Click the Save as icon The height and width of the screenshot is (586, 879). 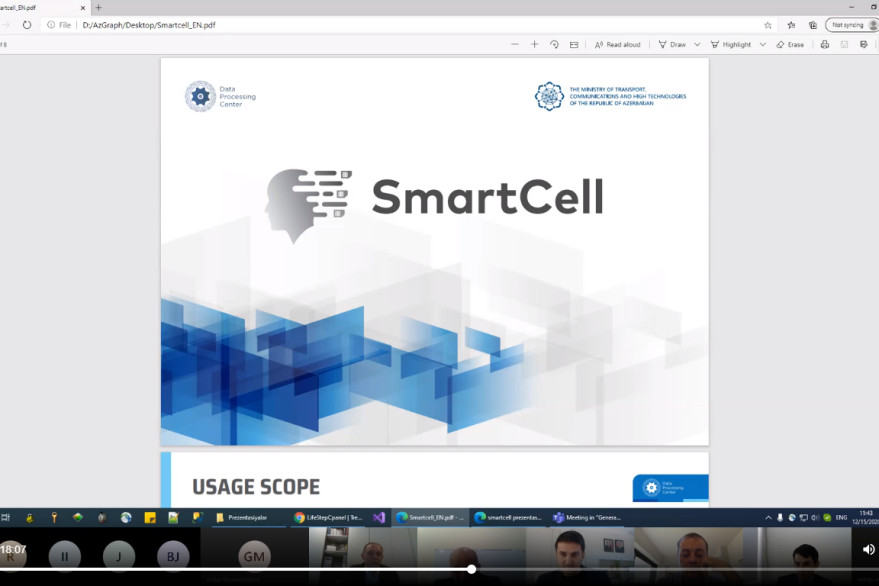(864, 44)
